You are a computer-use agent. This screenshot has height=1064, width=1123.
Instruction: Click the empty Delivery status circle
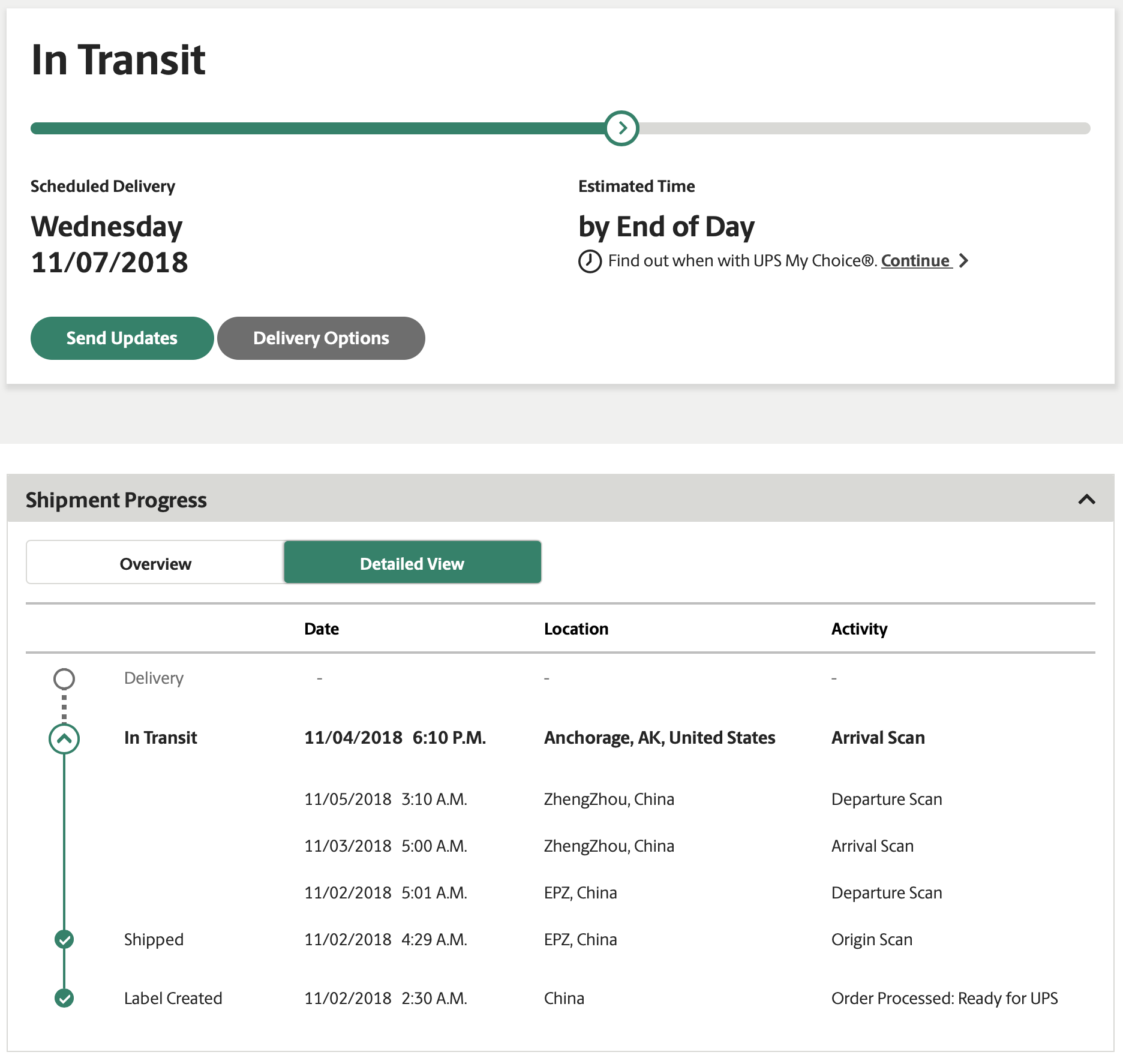point(64,679)
